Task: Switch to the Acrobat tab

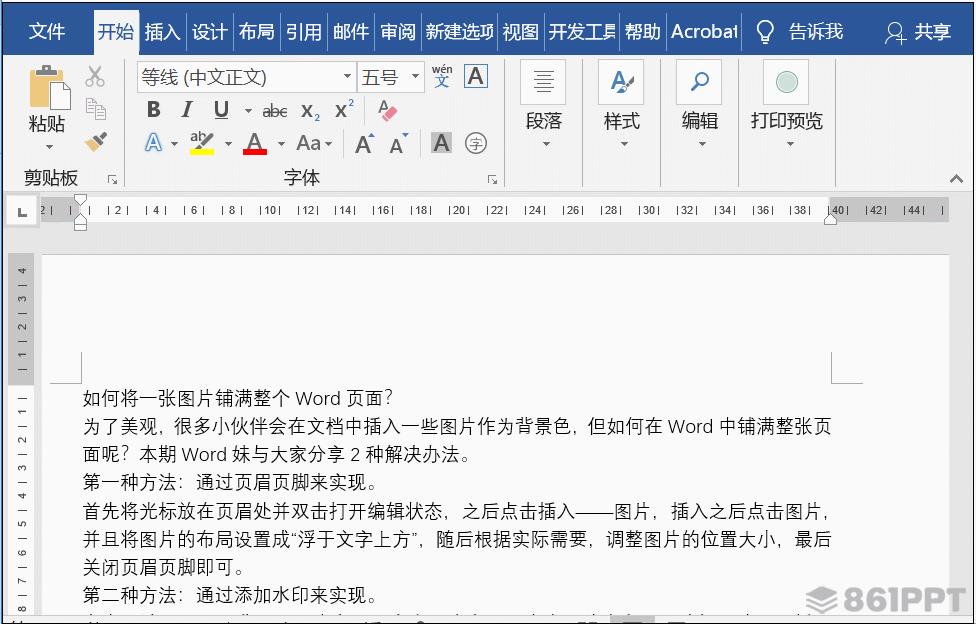Action: 704,32
